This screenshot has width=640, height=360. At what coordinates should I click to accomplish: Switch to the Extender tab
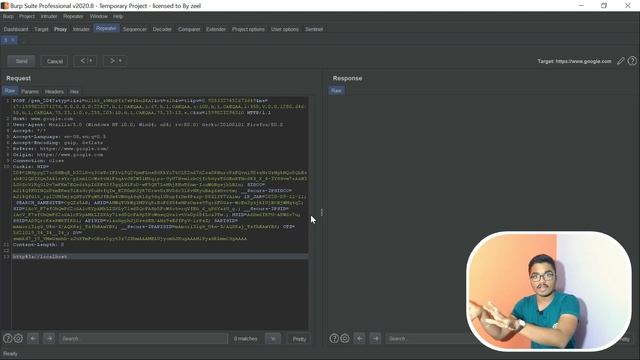coord(216,29)
